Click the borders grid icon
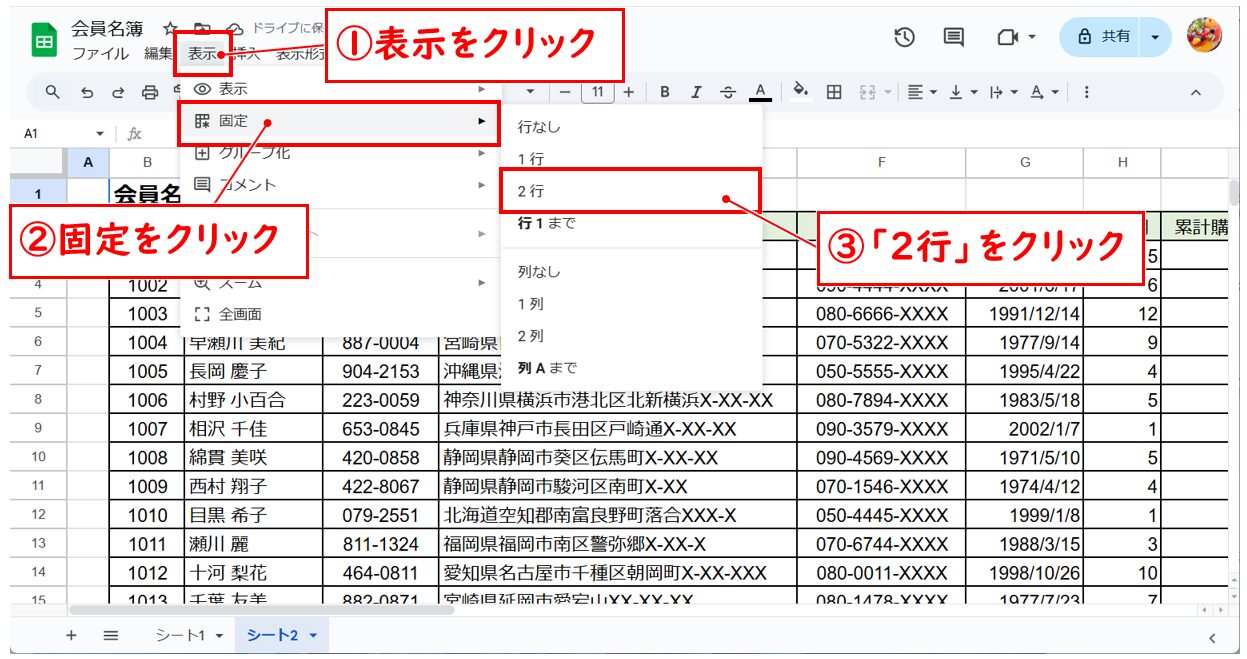The height and width of the screenshot is (659, 1247). (x=833, y=92)
